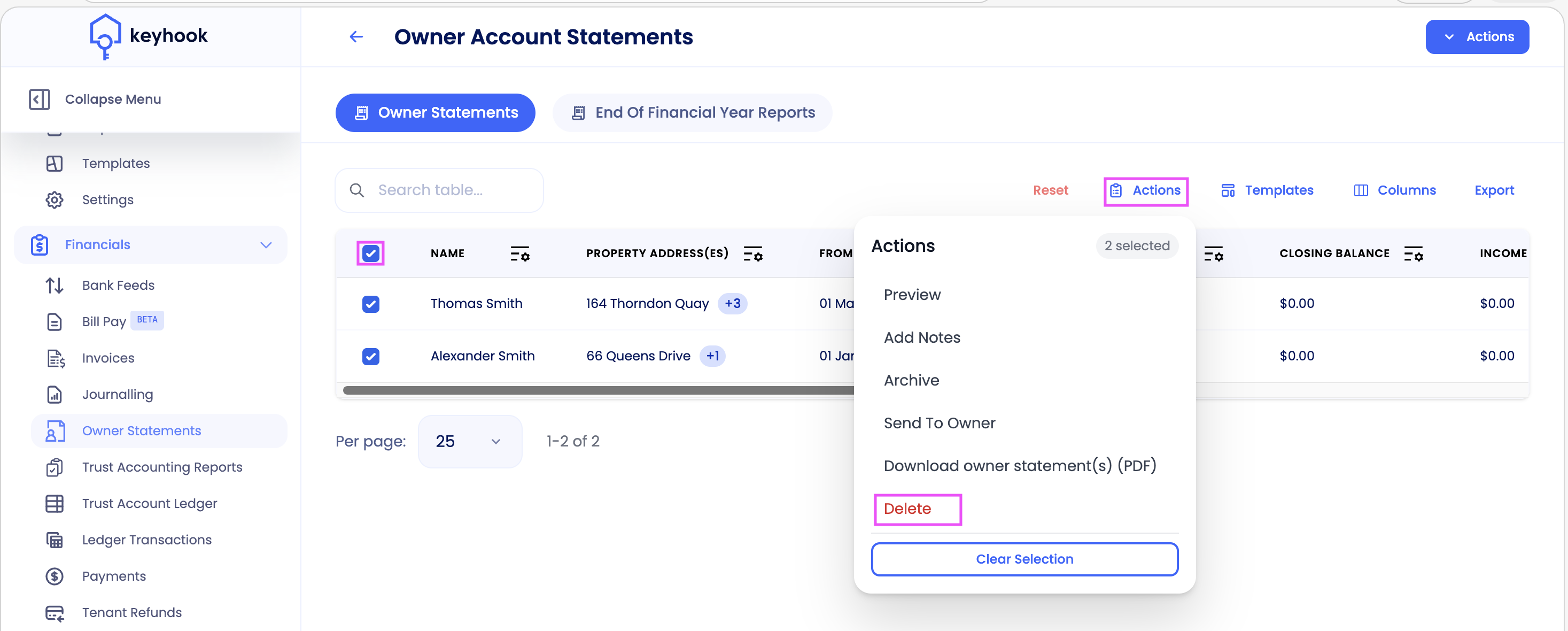Open filter settings for Name column
This screenshot has height=631, width=1568.
tap(520, 254)
